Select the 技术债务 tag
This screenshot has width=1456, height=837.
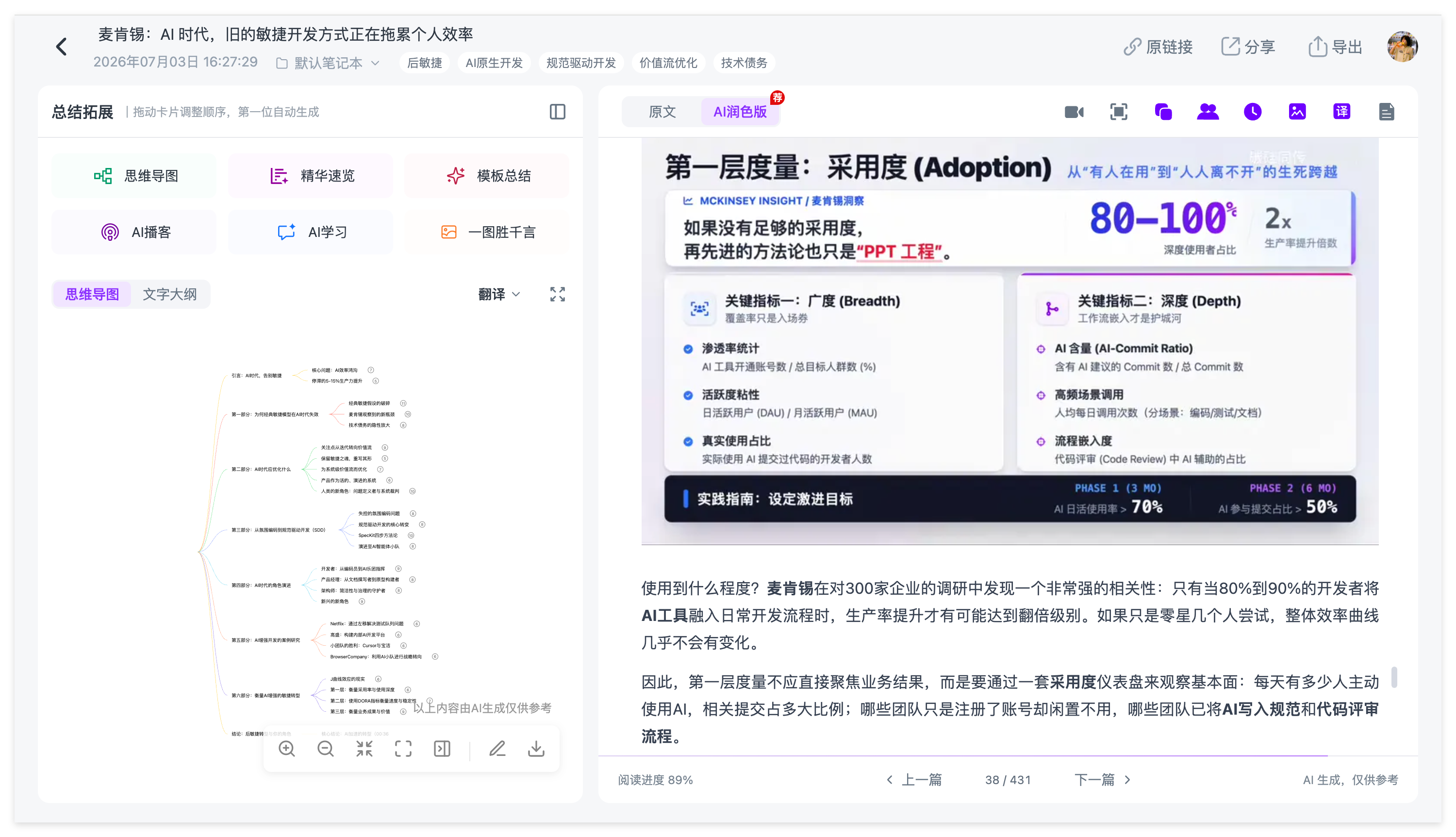click(x=744, y=63)
